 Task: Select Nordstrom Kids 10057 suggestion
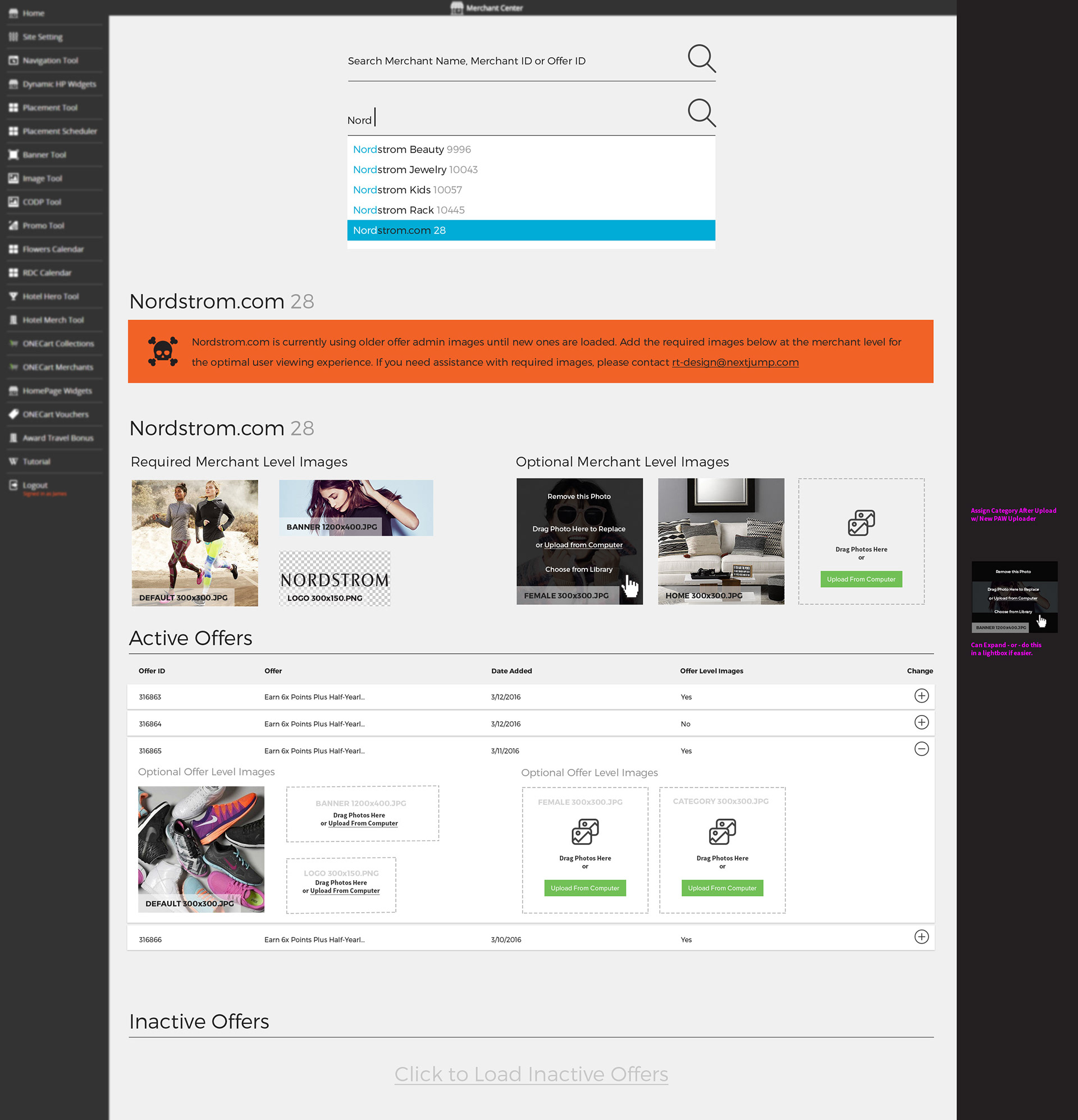click(x=531, y=190)
